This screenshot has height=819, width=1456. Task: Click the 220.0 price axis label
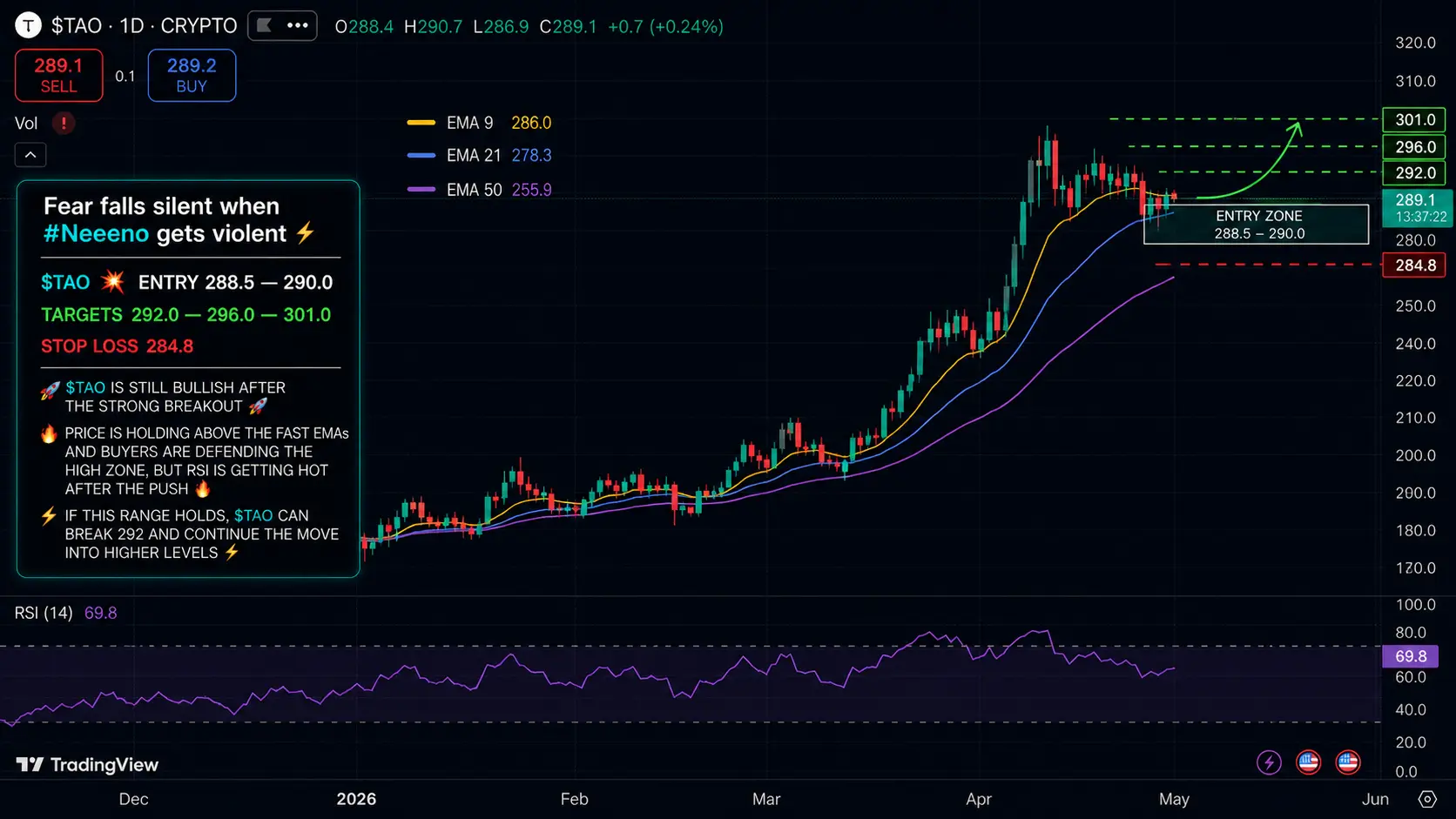coord(1415,381)
